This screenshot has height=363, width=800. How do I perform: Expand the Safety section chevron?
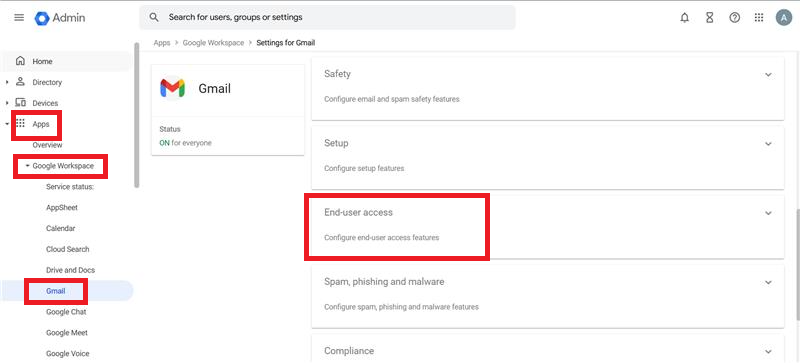[x=768, y=75]
